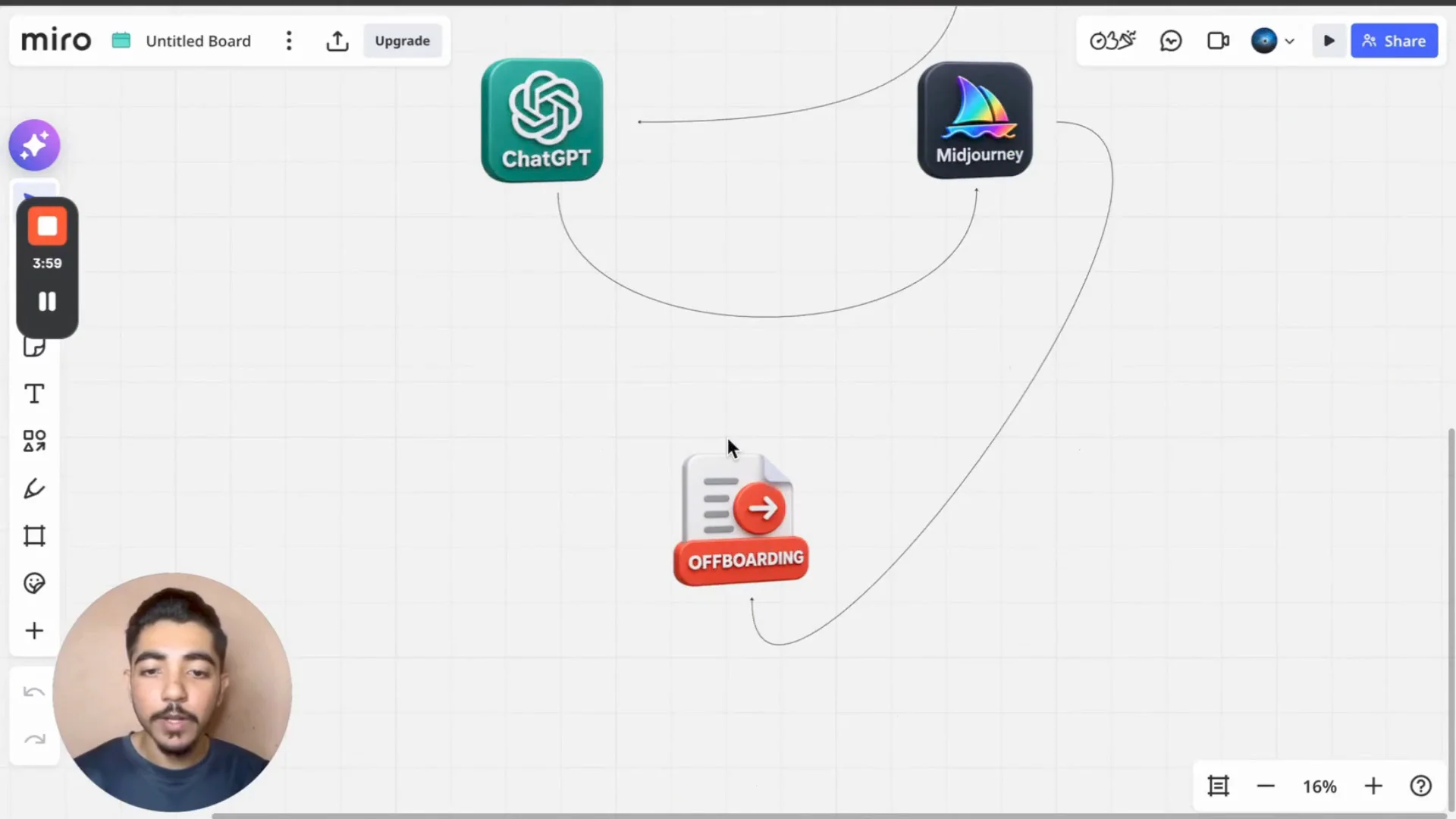The height and width of the screenshot is (819, 1456).
Task: Pause the screen recording
Action: click(x=47, y=301)
